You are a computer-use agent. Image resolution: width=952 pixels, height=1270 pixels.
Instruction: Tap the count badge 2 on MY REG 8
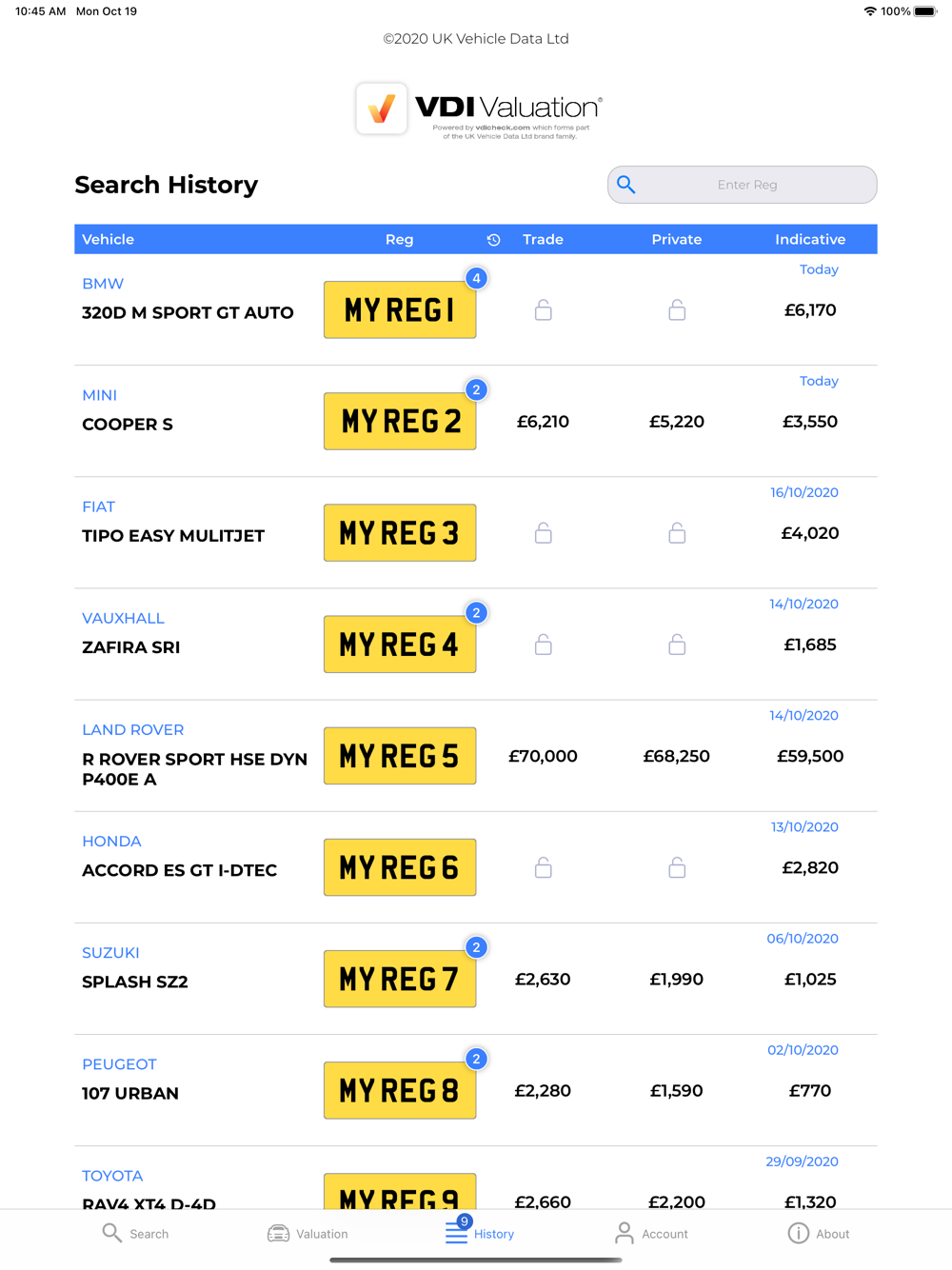pyautogui.click(x=476, y=1059)
